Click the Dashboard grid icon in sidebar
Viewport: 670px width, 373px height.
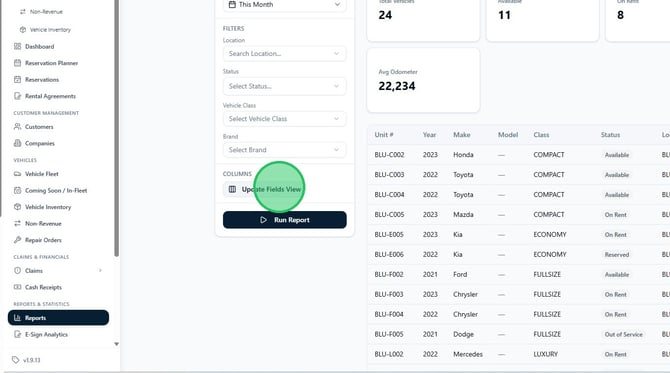(18, 46)
